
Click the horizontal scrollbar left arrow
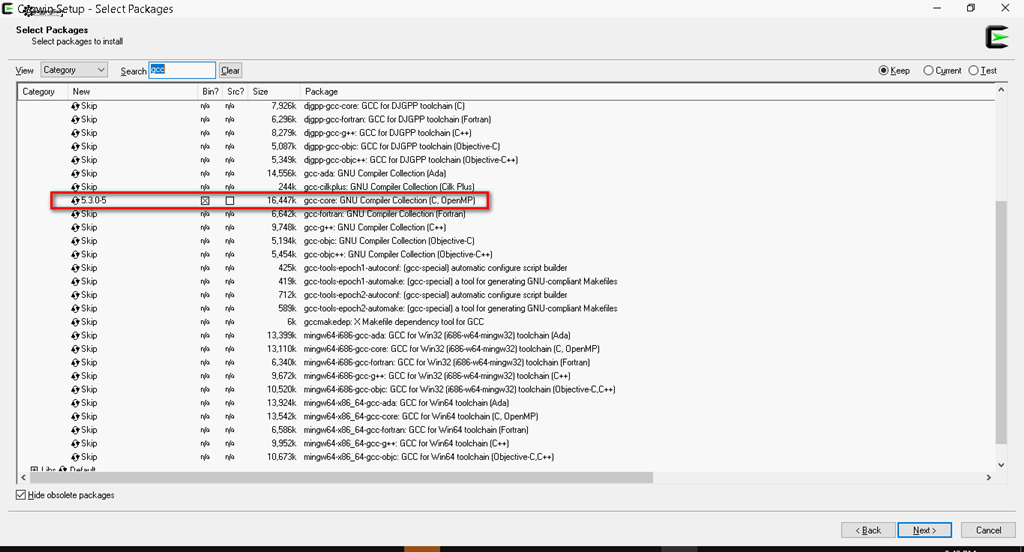coord(24,478)
